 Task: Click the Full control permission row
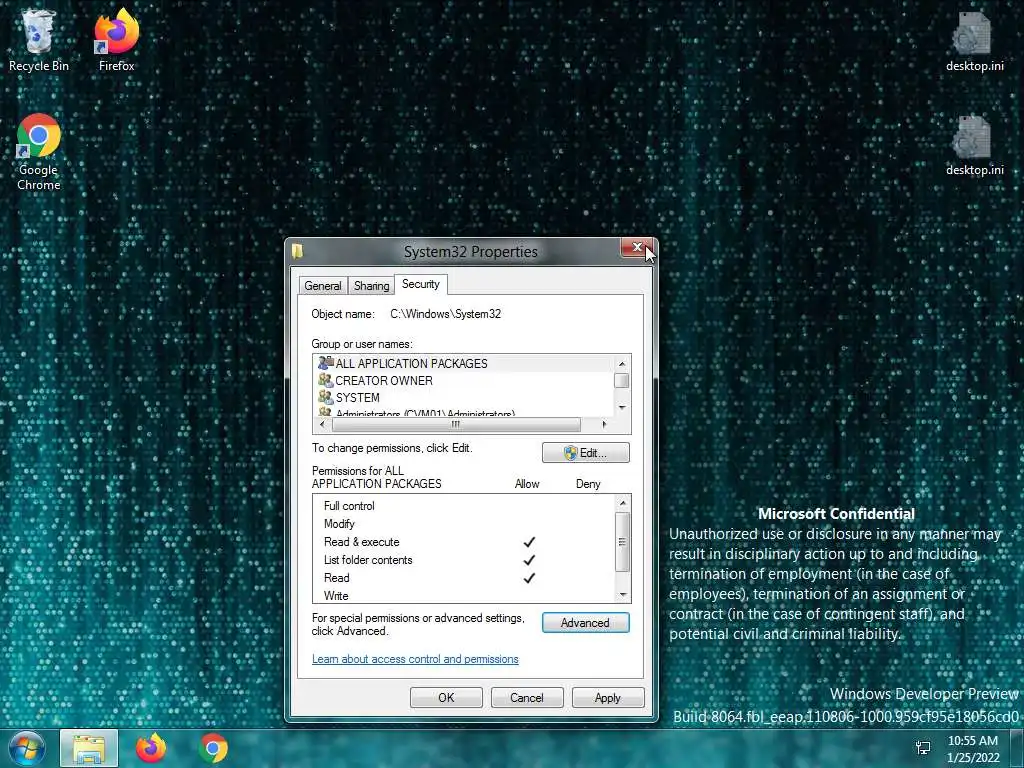(x=464, y=505)
